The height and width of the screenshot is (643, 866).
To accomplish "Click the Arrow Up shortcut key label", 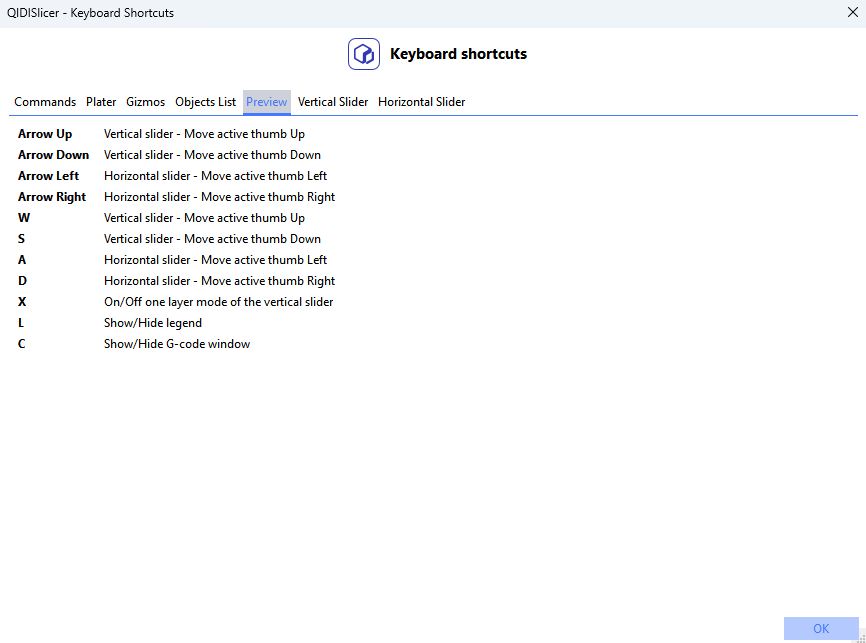I will click(45, 134).
